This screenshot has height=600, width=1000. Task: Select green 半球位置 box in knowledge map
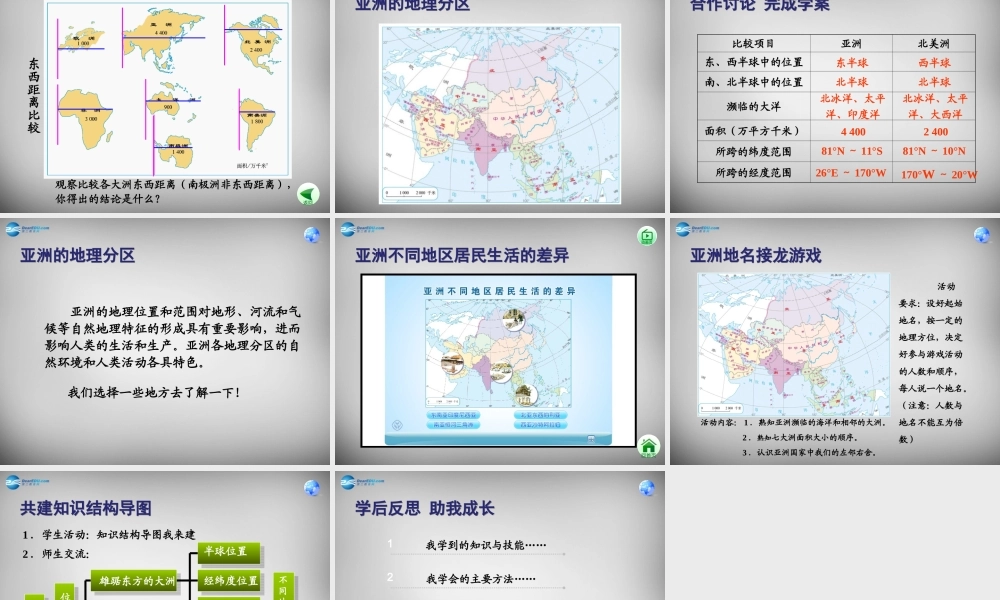(229, 552)
